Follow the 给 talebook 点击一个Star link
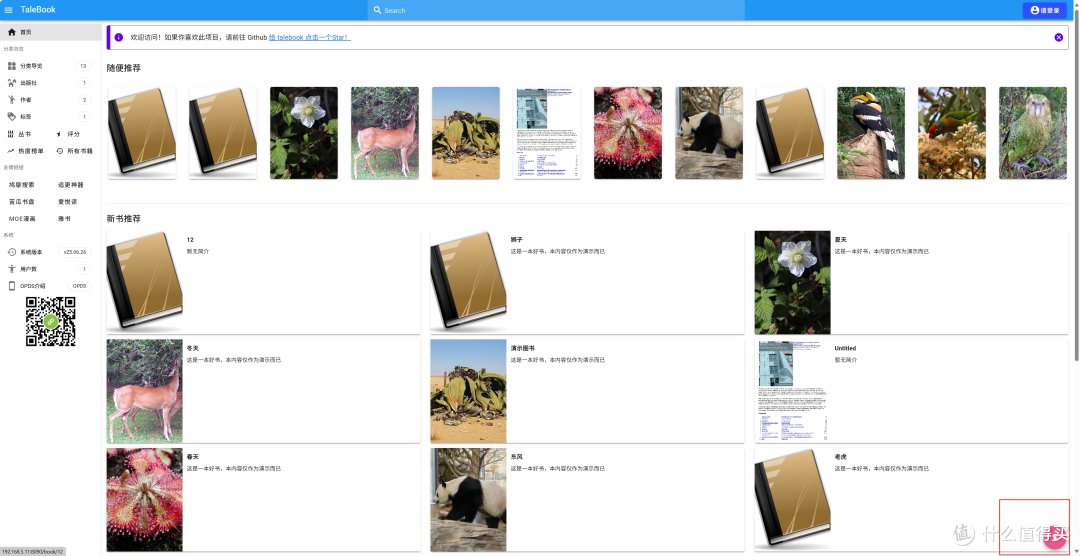 [x=309, y=37]
